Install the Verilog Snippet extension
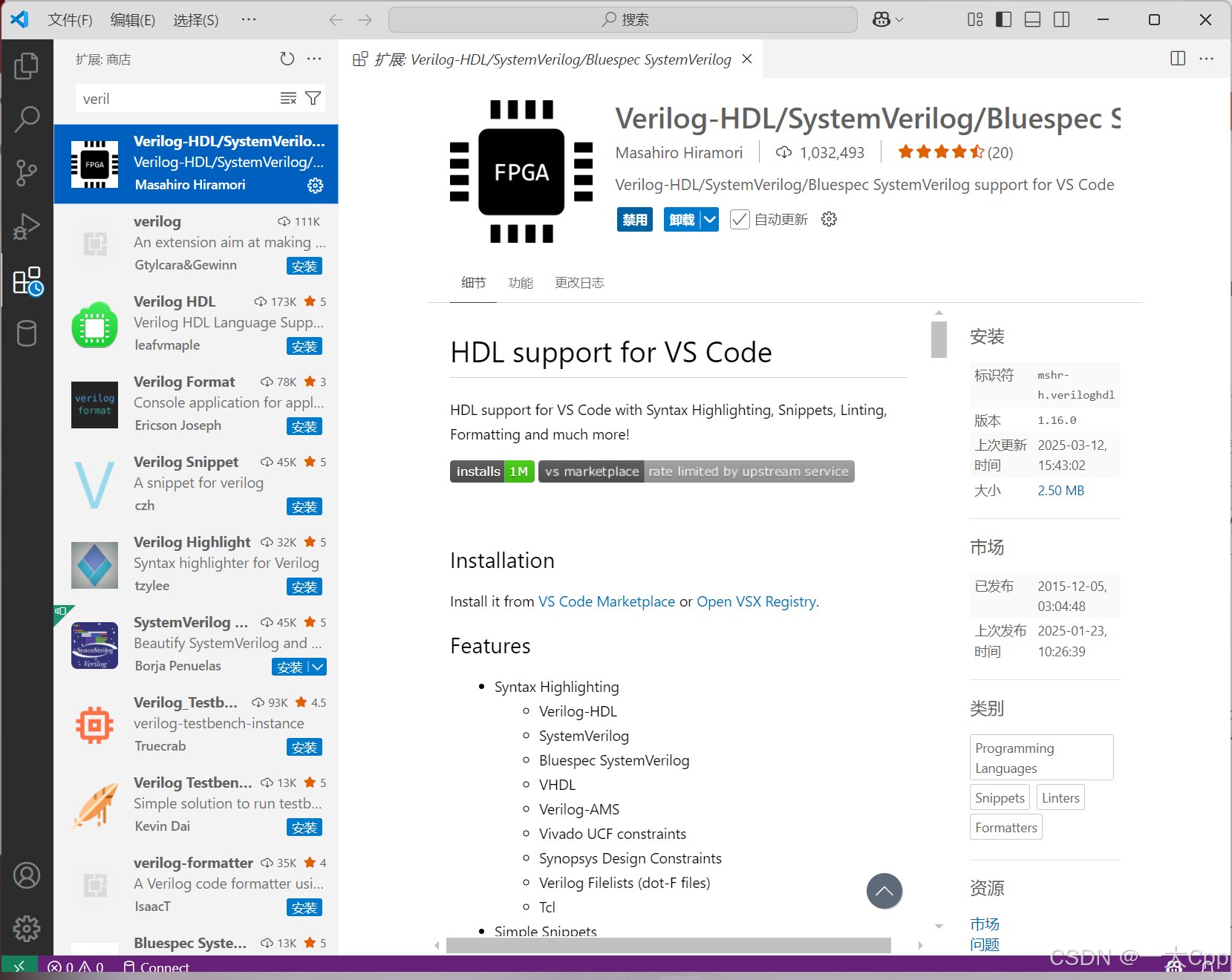 pos(304,506)
